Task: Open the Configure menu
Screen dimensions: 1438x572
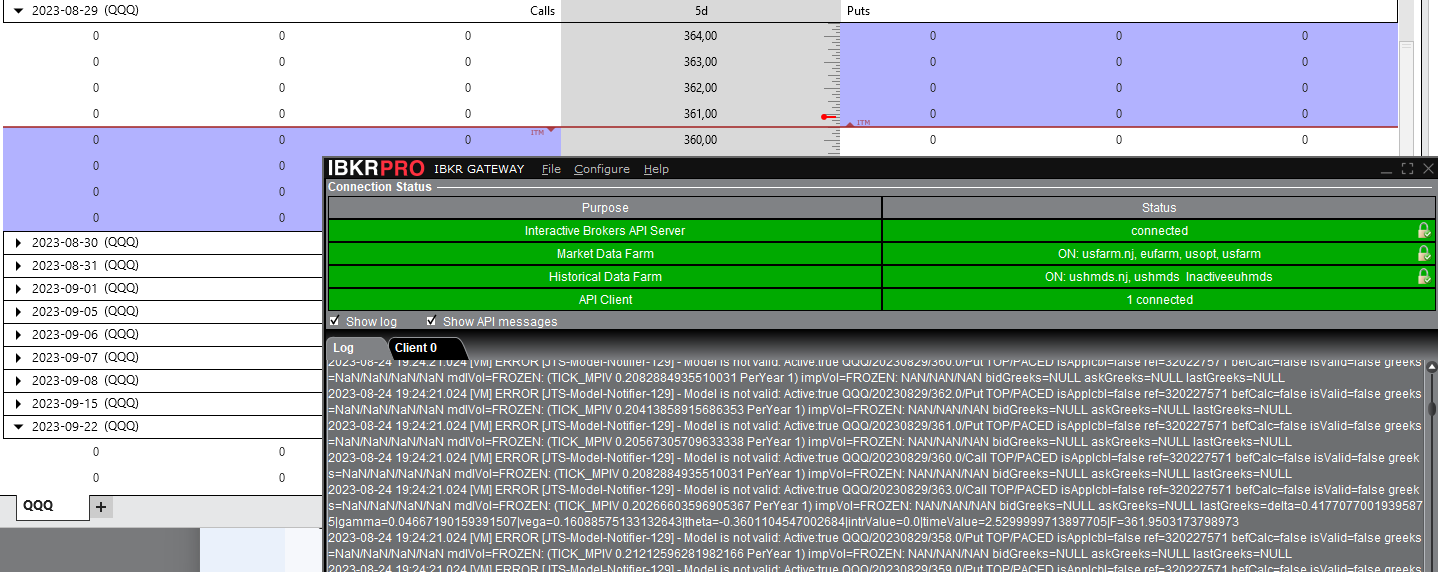Action: point(602,169)
